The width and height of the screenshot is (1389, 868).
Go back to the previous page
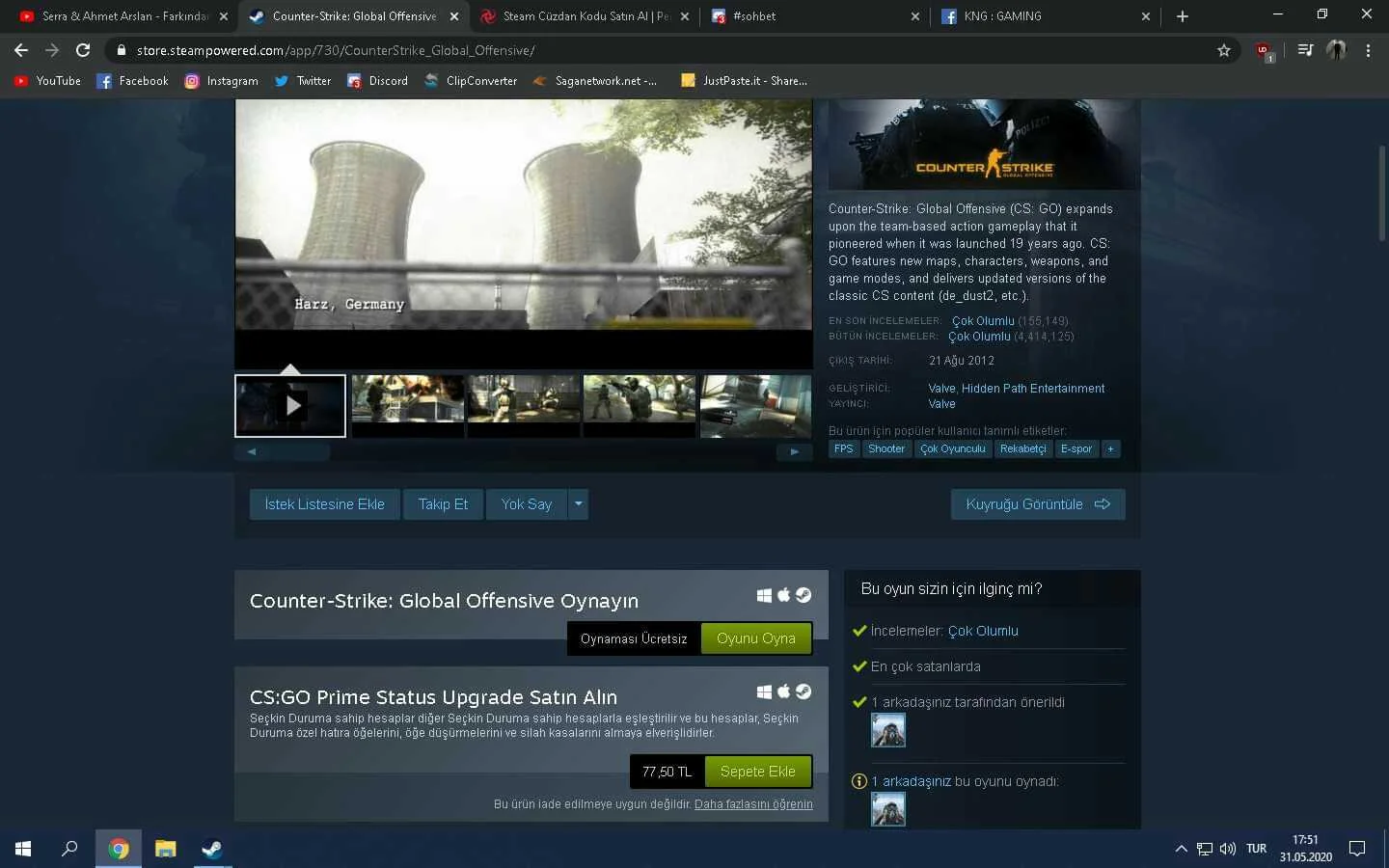point(21,50)
